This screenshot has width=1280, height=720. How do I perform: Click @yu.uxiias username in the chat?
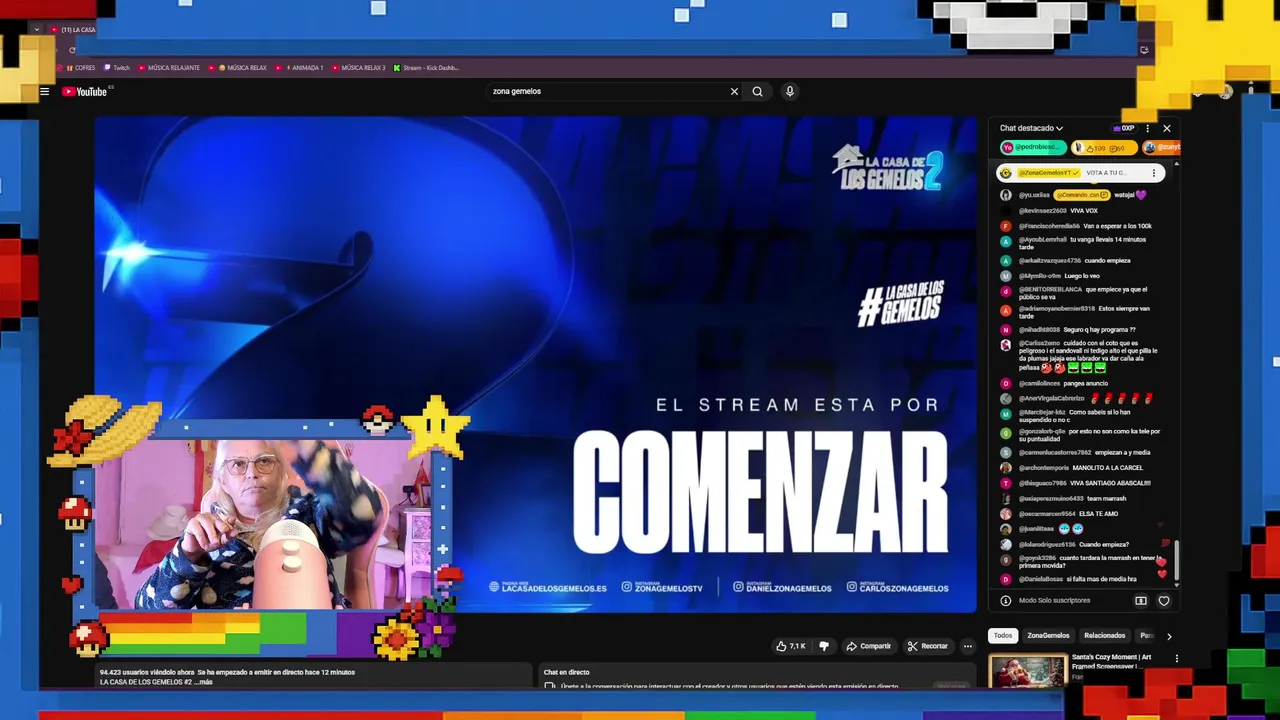coord(1034,195)
